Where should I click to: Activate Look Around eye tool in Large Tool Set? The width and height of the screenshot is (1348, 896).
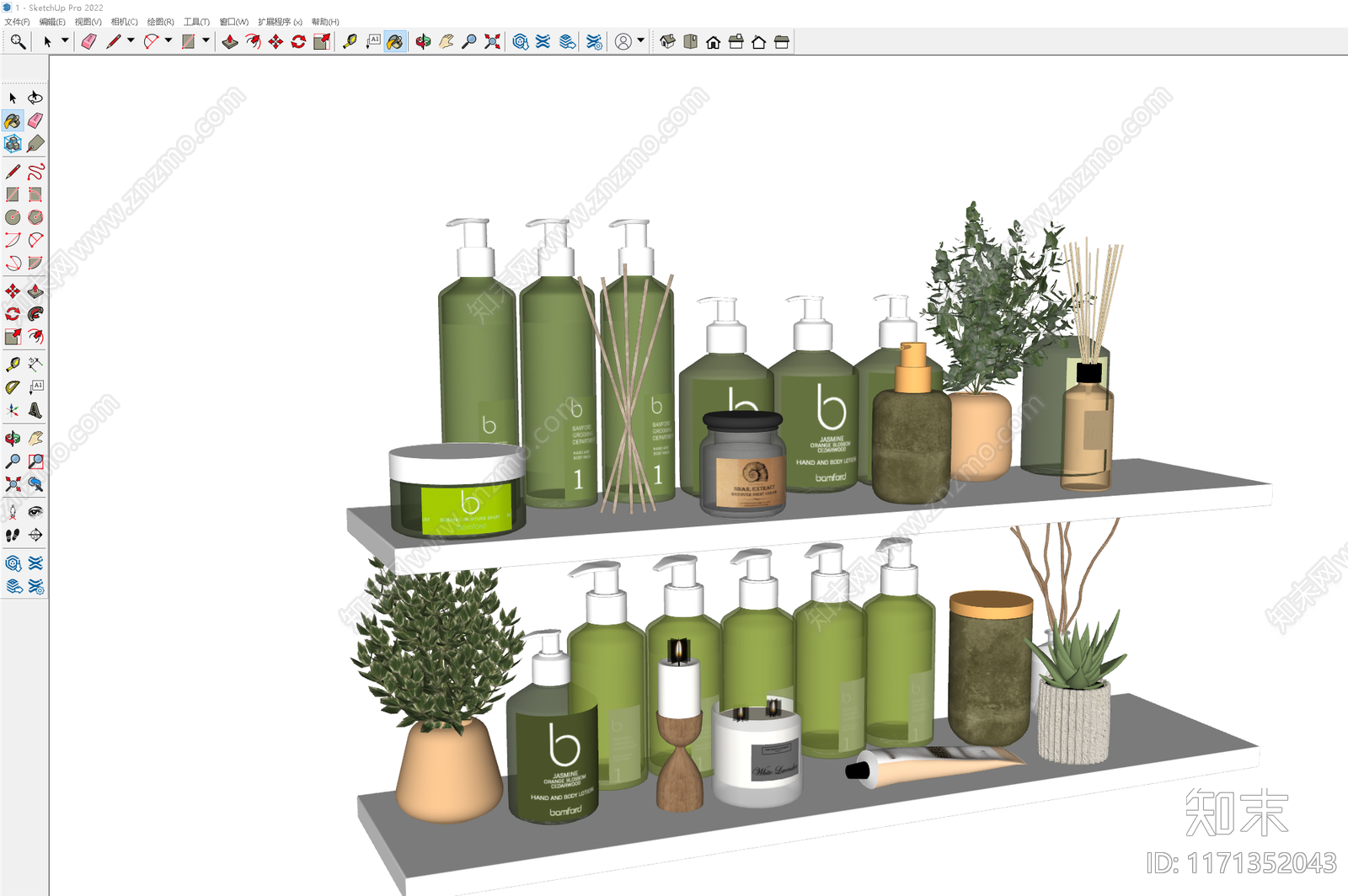pyautogui.click(x=35, y=512)
